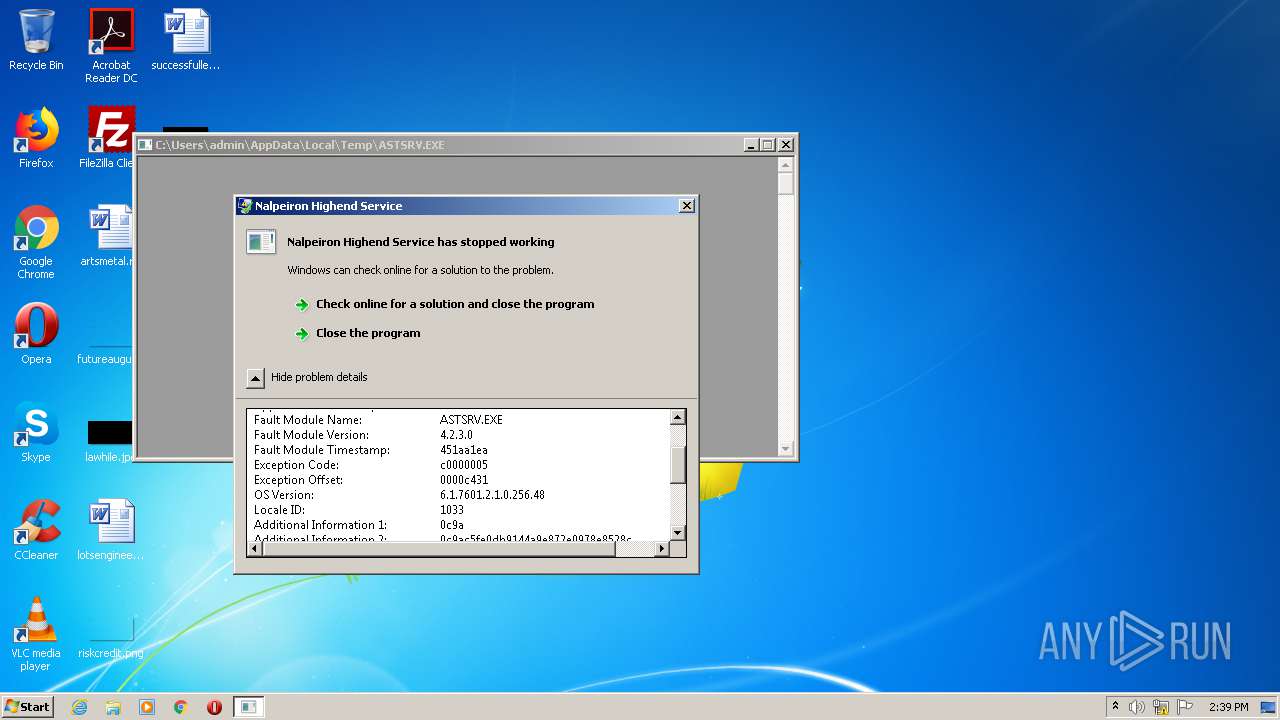Click the Start button

click(28, 706)
